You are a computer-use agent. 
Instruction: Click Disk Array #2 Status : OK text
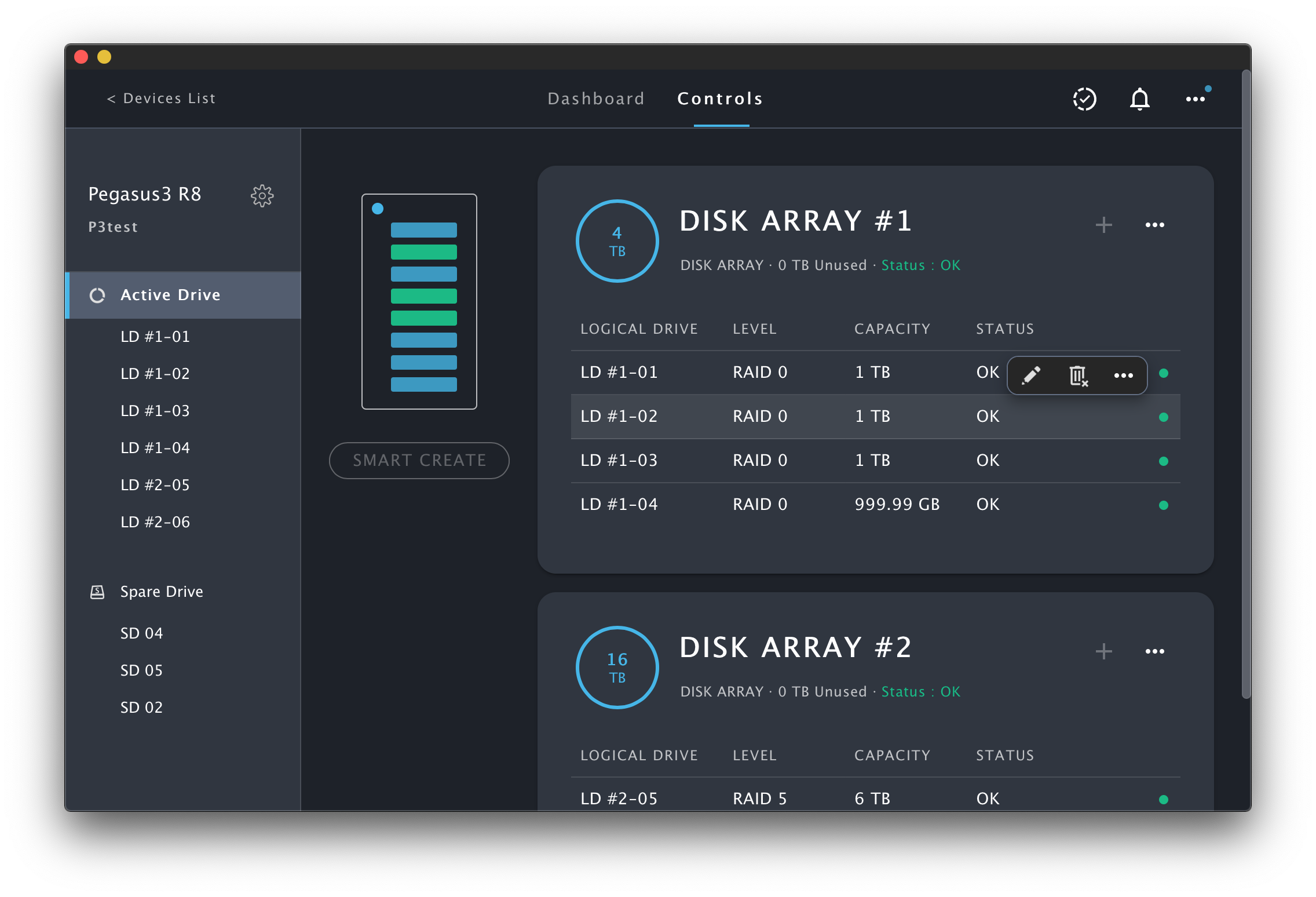[920, 692]
